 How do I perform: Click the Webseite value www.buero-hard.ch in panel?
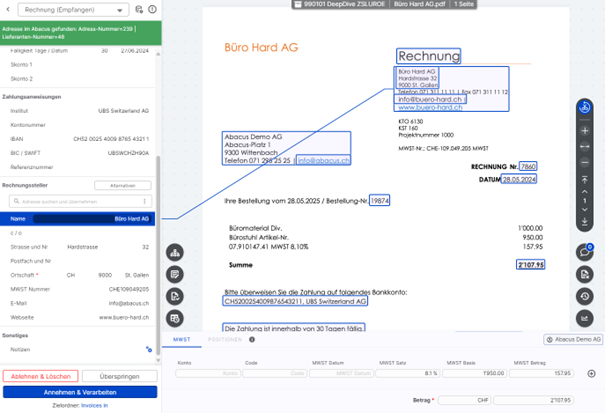tap(124, 317)
